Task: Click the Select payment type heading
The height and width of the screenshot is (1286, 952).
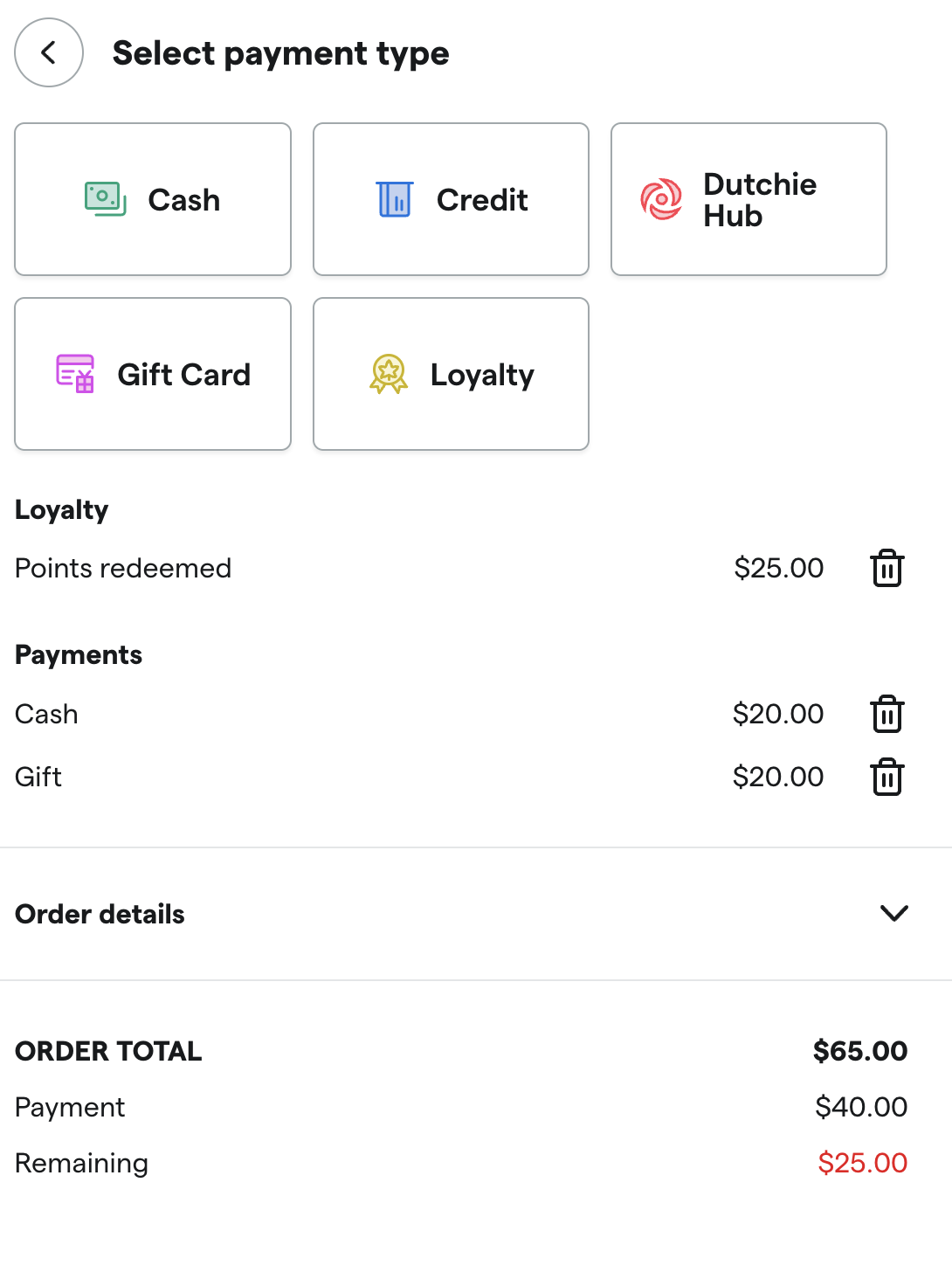Action: point(280,53)
